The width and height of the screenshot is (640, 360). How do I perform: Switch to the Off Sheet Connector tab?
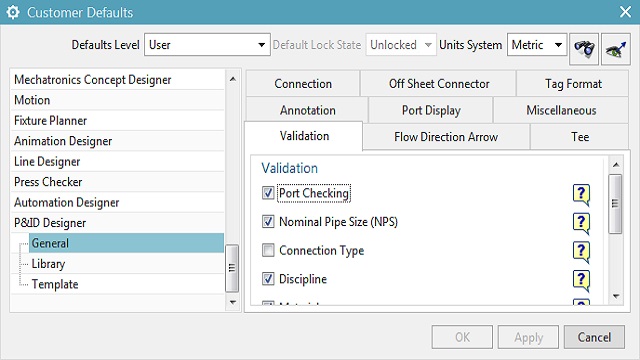[439, 84]
